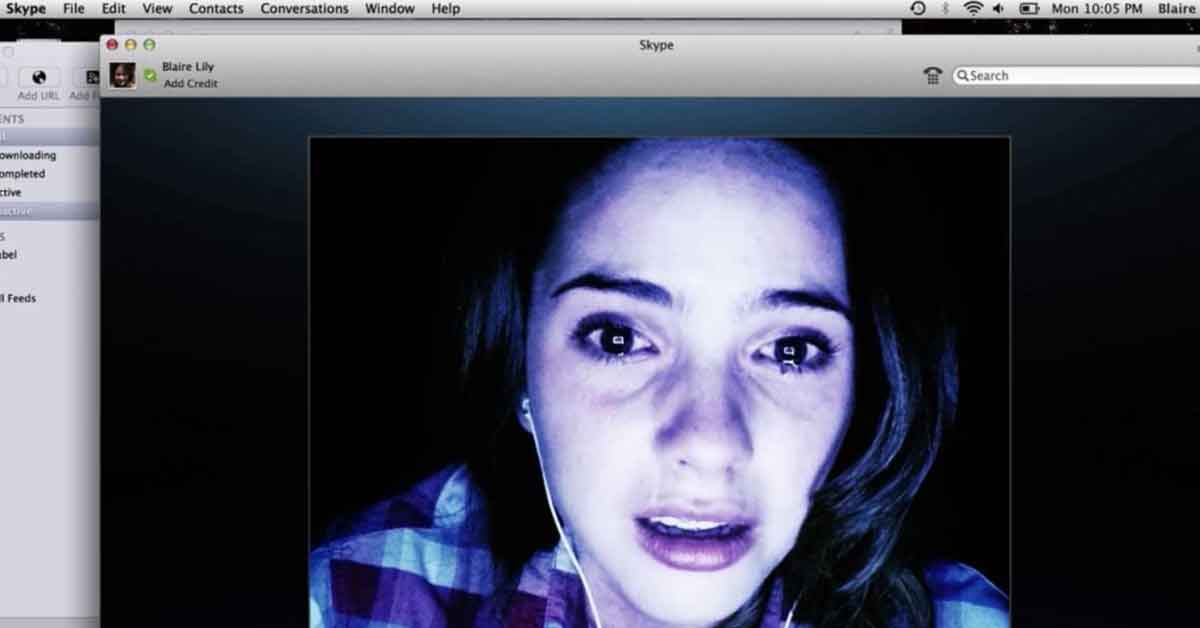Close the Skype window with red button
The image size is (1200, 628).
[112, 45]
